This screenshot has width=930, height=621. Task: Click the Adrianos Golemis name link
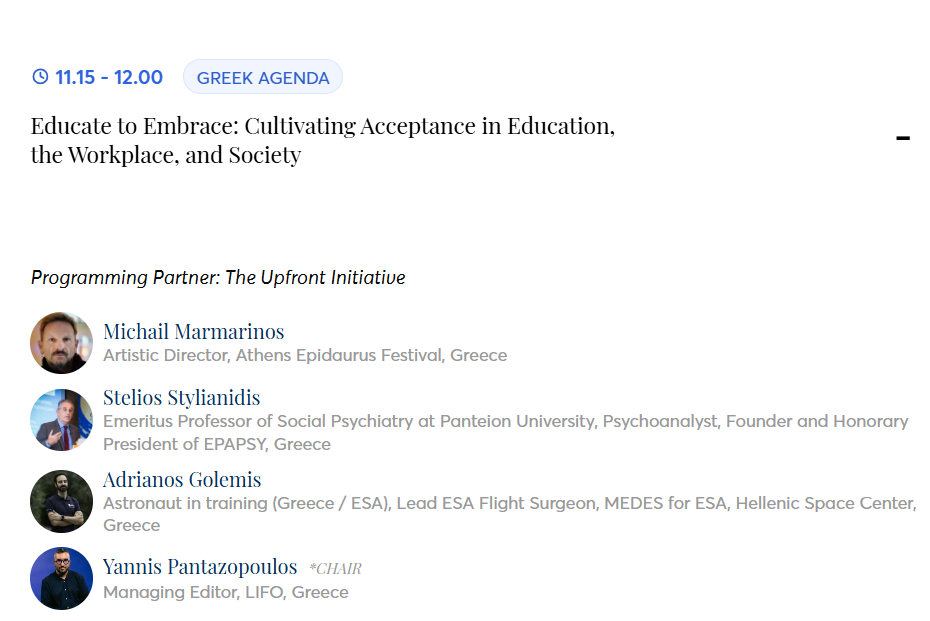pyautogui.click(x=182, y=479)
